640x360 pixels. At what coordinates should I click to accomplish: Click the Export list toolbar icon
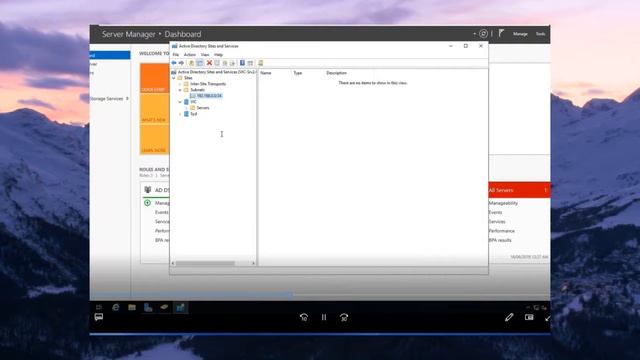[x=233, y=63]
